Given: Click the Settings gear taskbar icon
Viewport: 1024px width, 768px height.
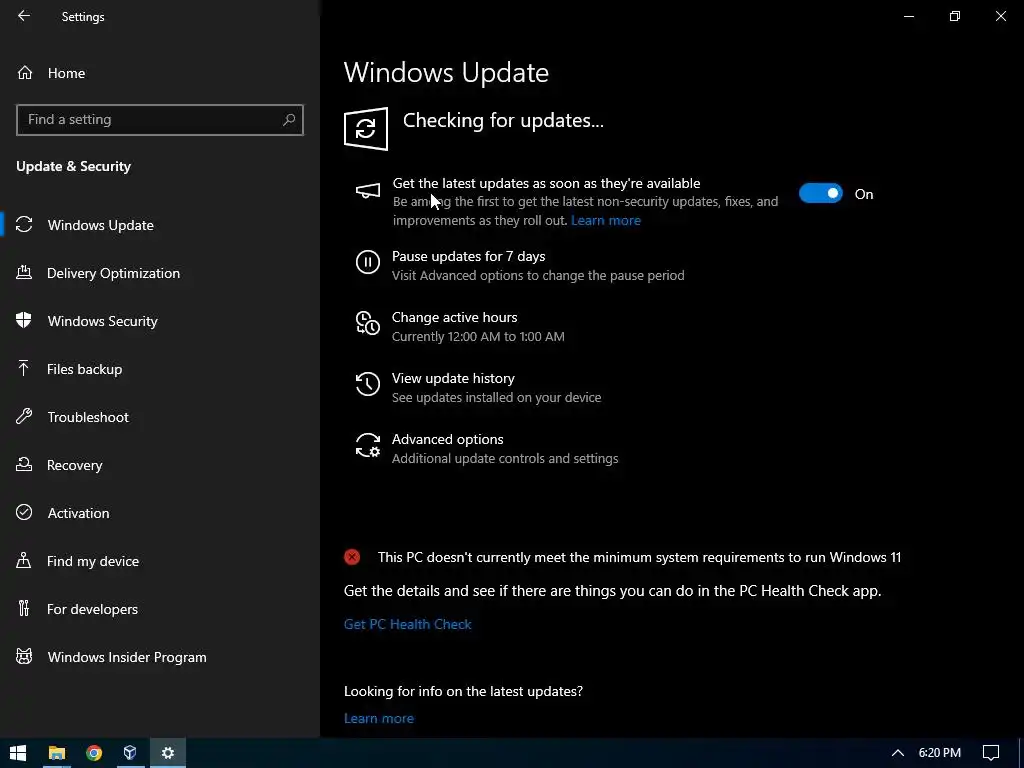Looking at the screenshot, I should pyautogui.click(x=168, y=753).
